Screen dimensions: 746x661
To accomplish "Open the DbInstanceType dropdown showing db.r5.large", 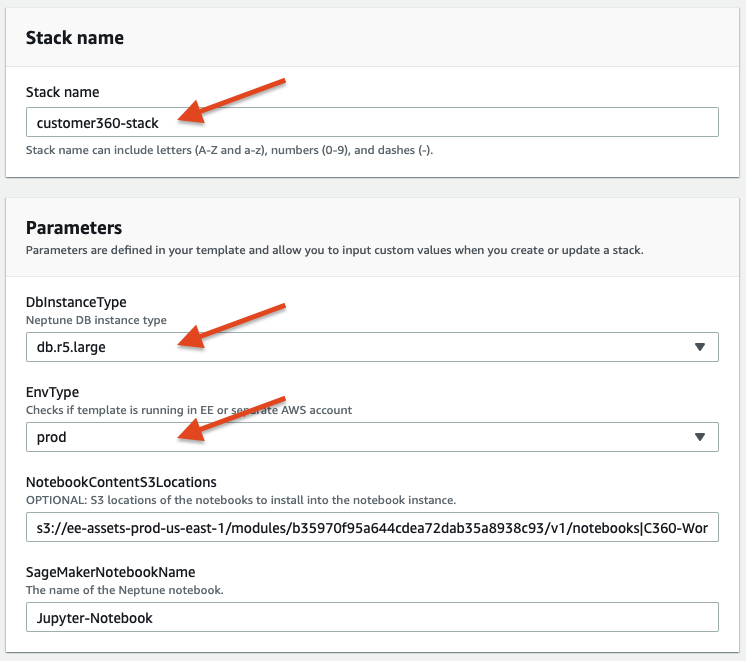I will click(x=360, y=347).
